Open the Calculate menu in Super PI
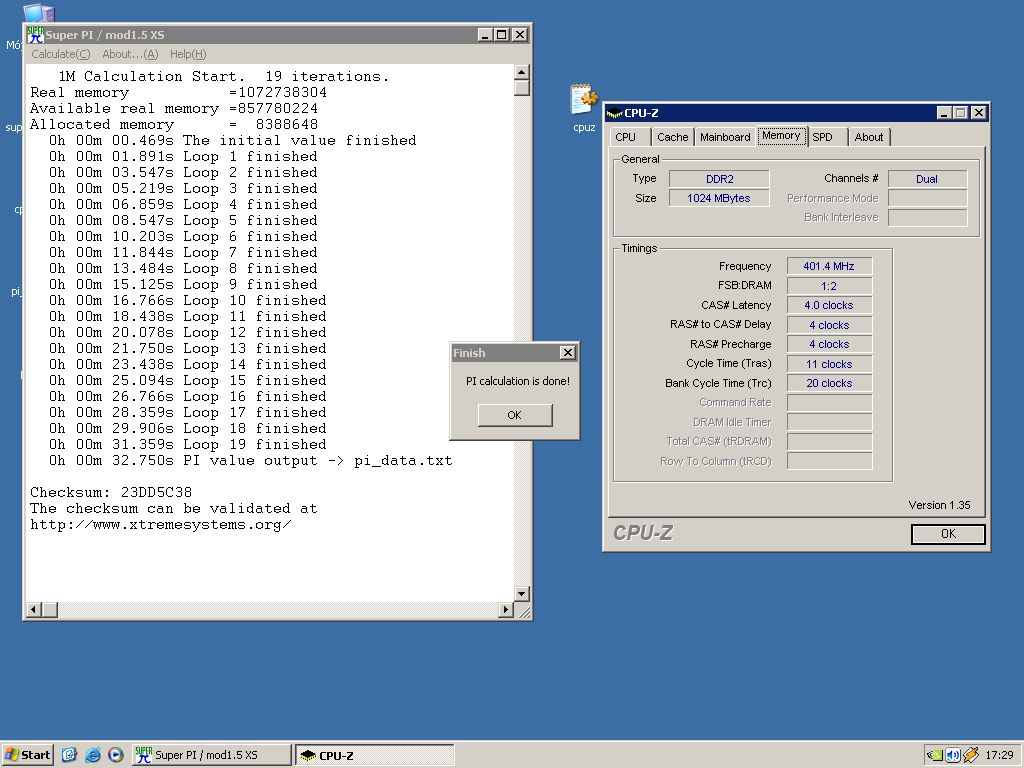Viewport: 1024px width, 768px height. (61, 54)
